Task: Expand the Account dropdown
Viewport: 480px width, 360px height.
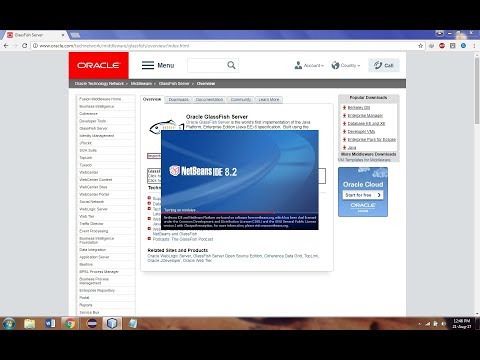Action: point(309,65)
